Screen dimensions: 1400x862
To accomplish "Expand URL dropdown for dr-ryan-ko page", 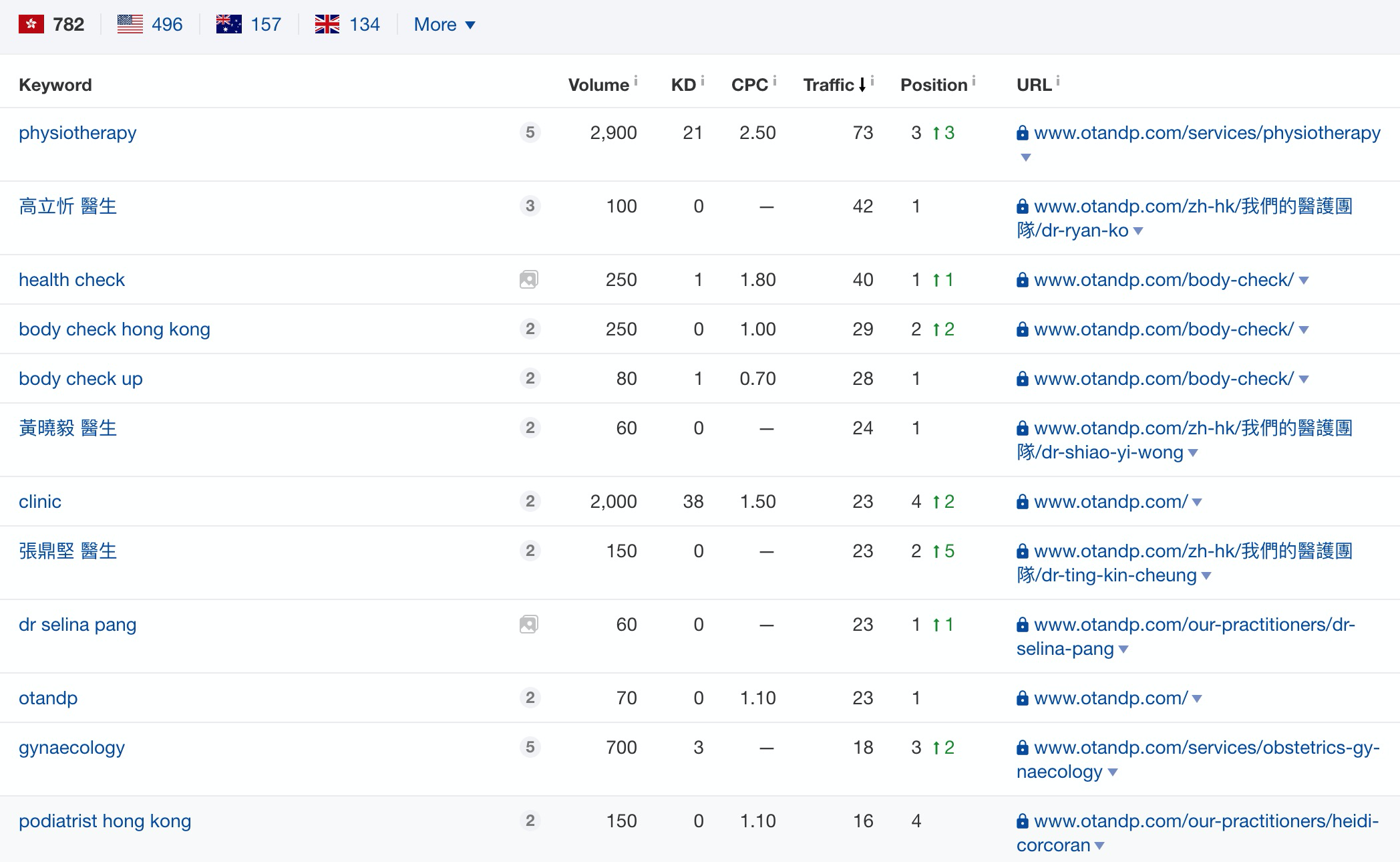I will tap(1138, 231).
